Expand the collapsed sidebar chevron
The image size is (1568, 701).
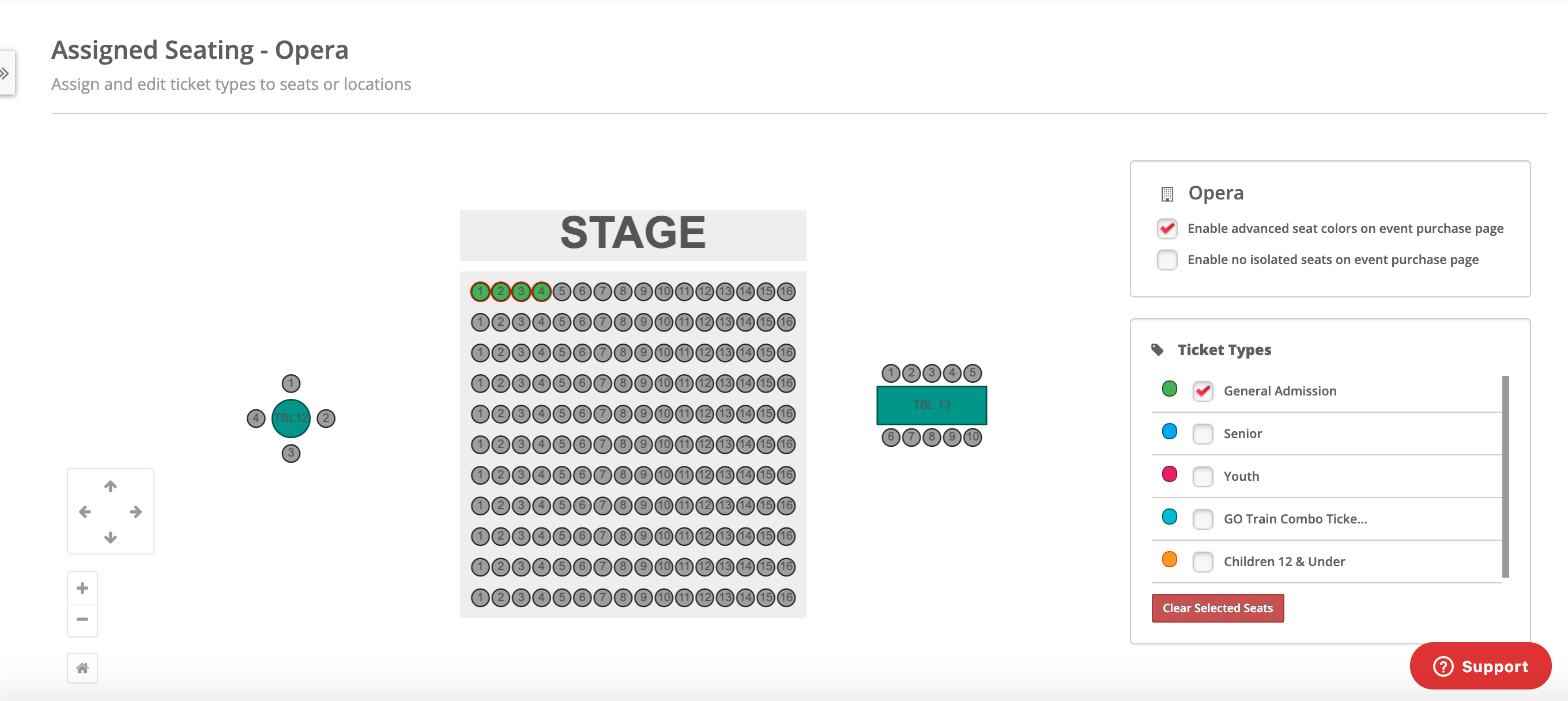(5, 74)
